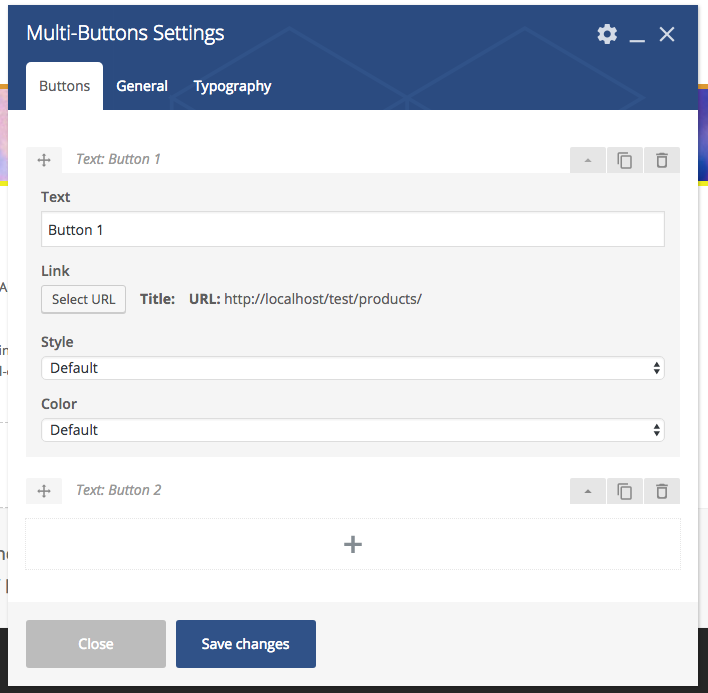
Task: Add a new button with plus icon
Action: (353, 544)
